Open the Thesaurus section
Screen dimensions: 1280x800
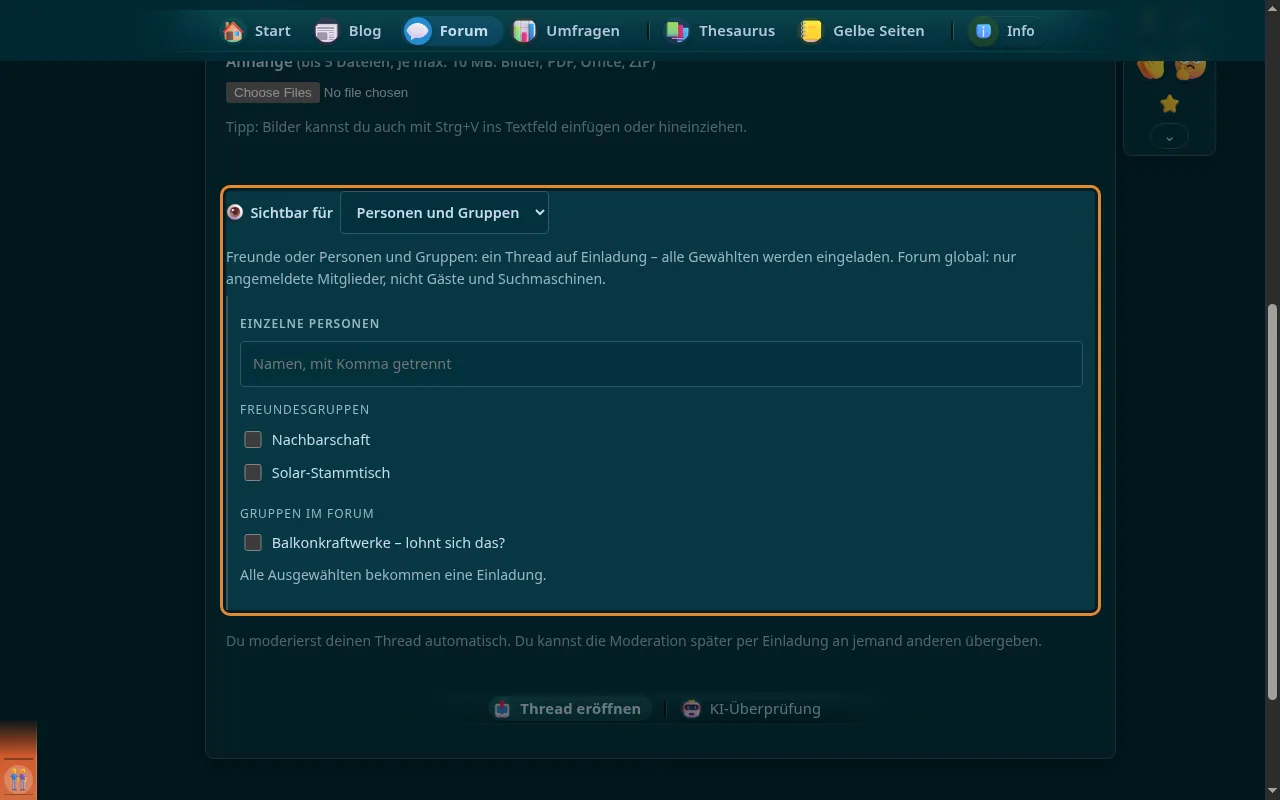click(x=720, y=31)
